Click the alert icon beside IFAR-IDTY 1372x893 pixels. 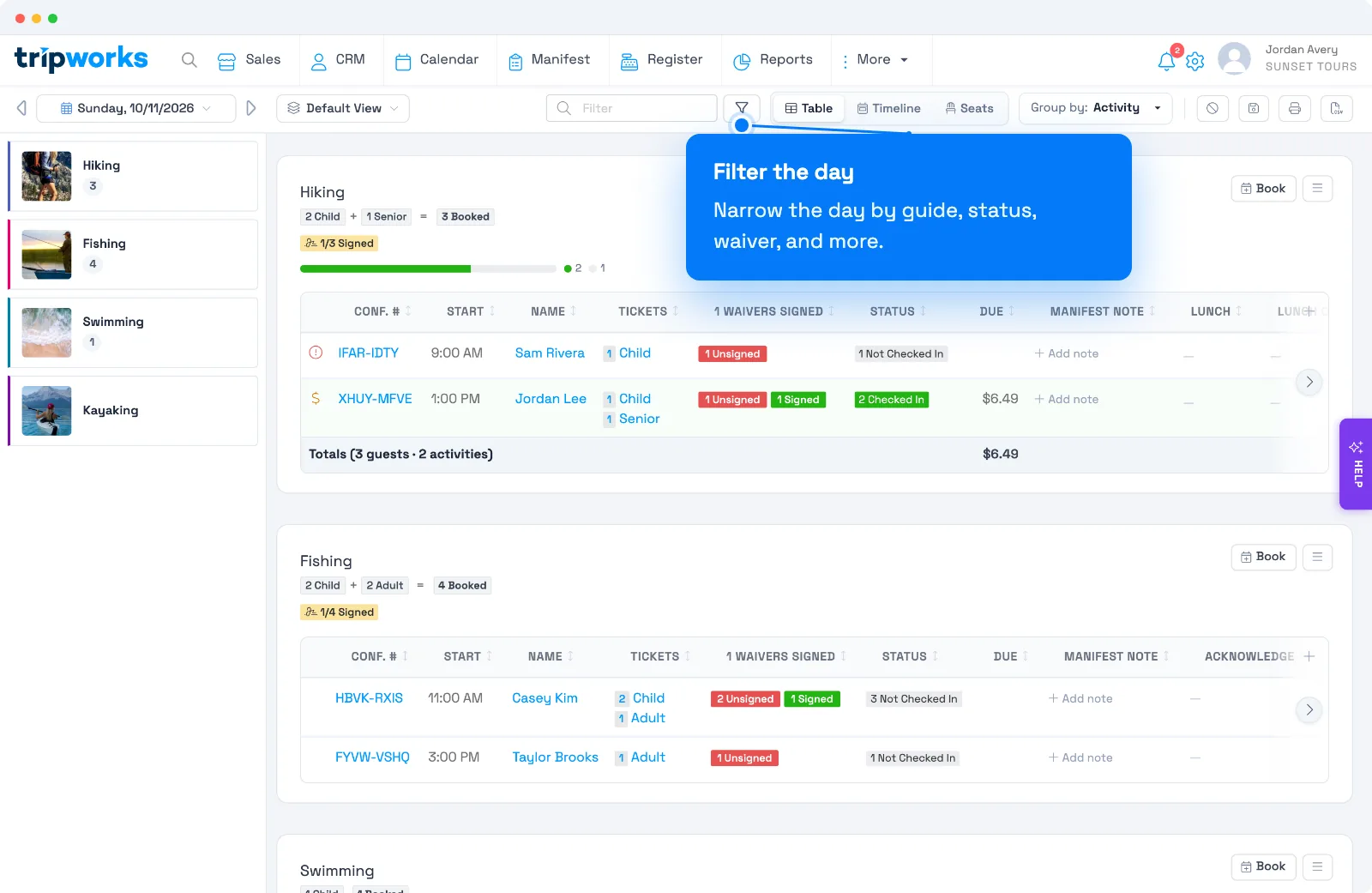316,353
